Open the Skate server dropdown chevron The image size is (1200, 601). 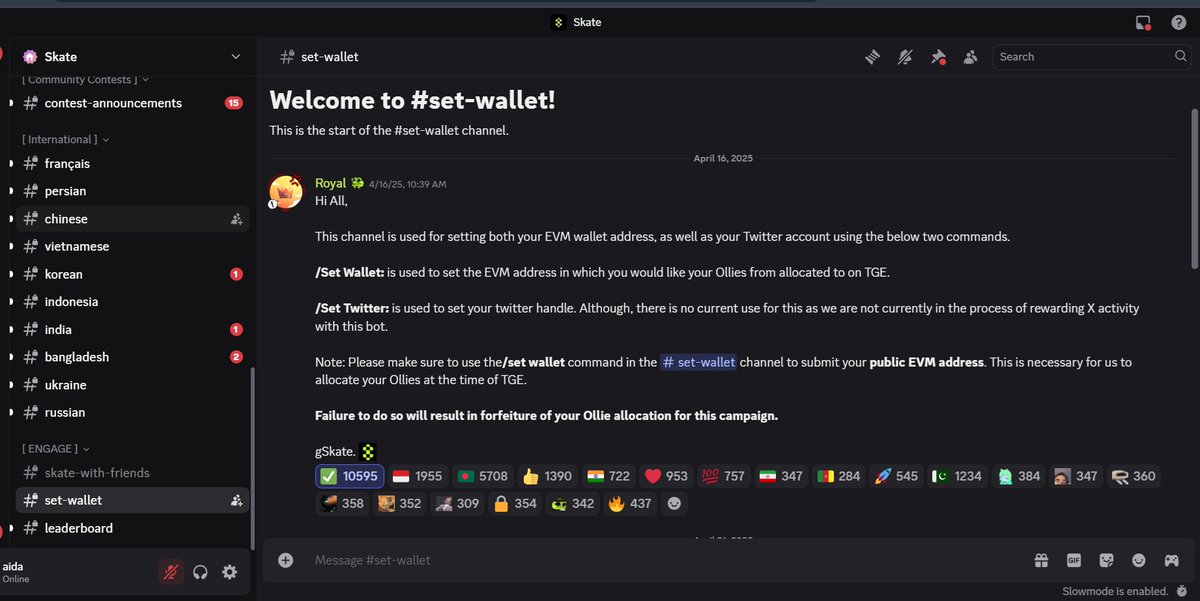click(236, 57)
